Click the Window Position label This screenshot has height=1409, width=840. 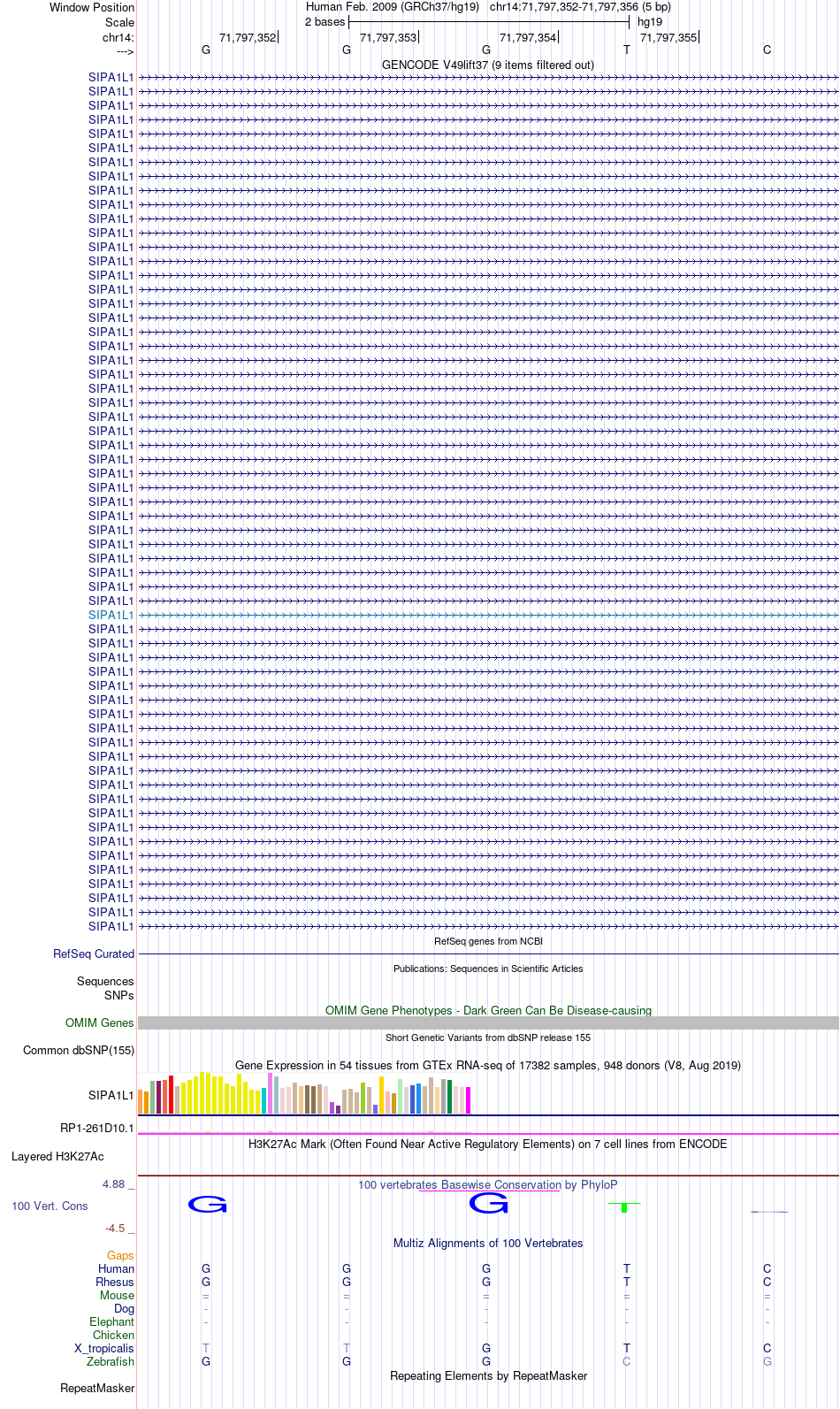pos(92,7)
